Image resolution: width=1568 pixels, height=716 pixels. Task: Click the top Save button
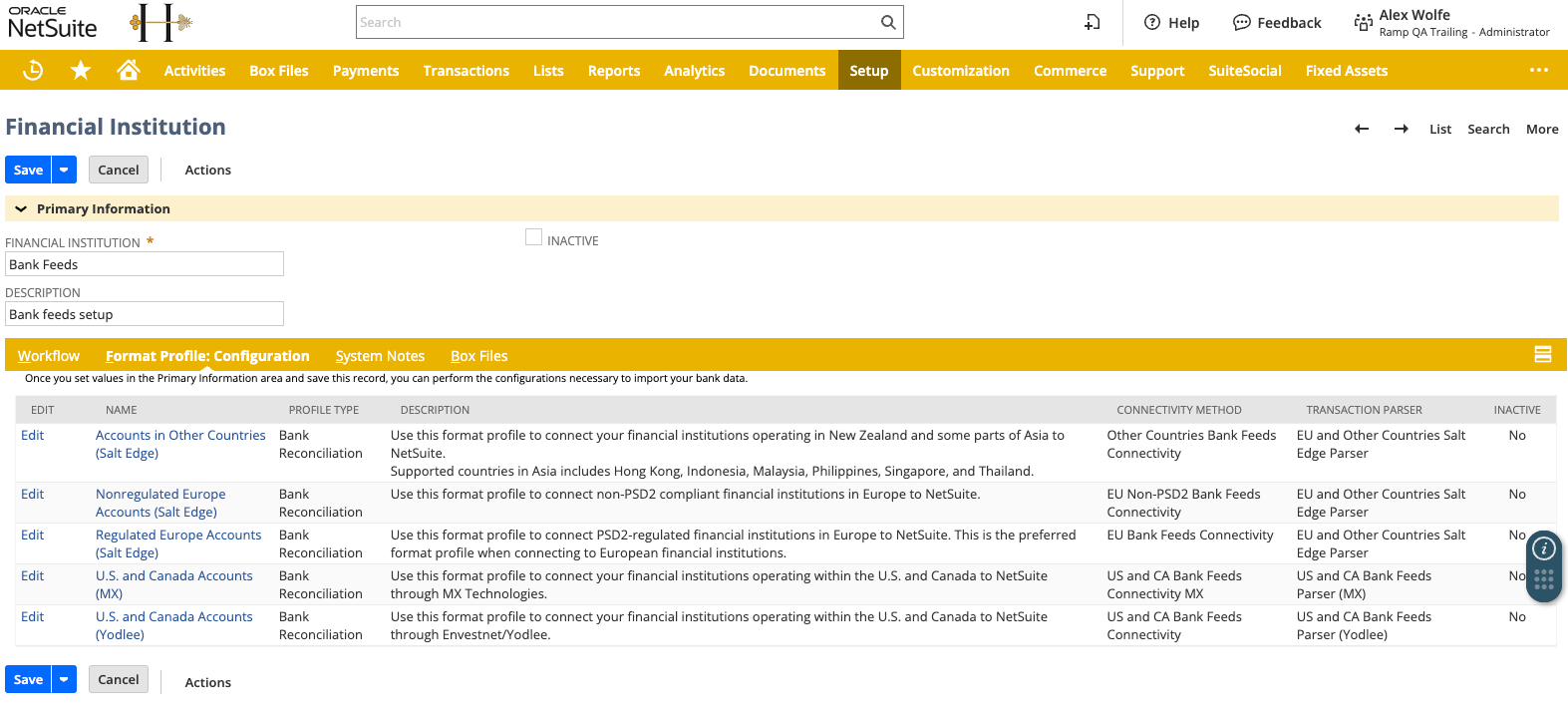[28, 170]
